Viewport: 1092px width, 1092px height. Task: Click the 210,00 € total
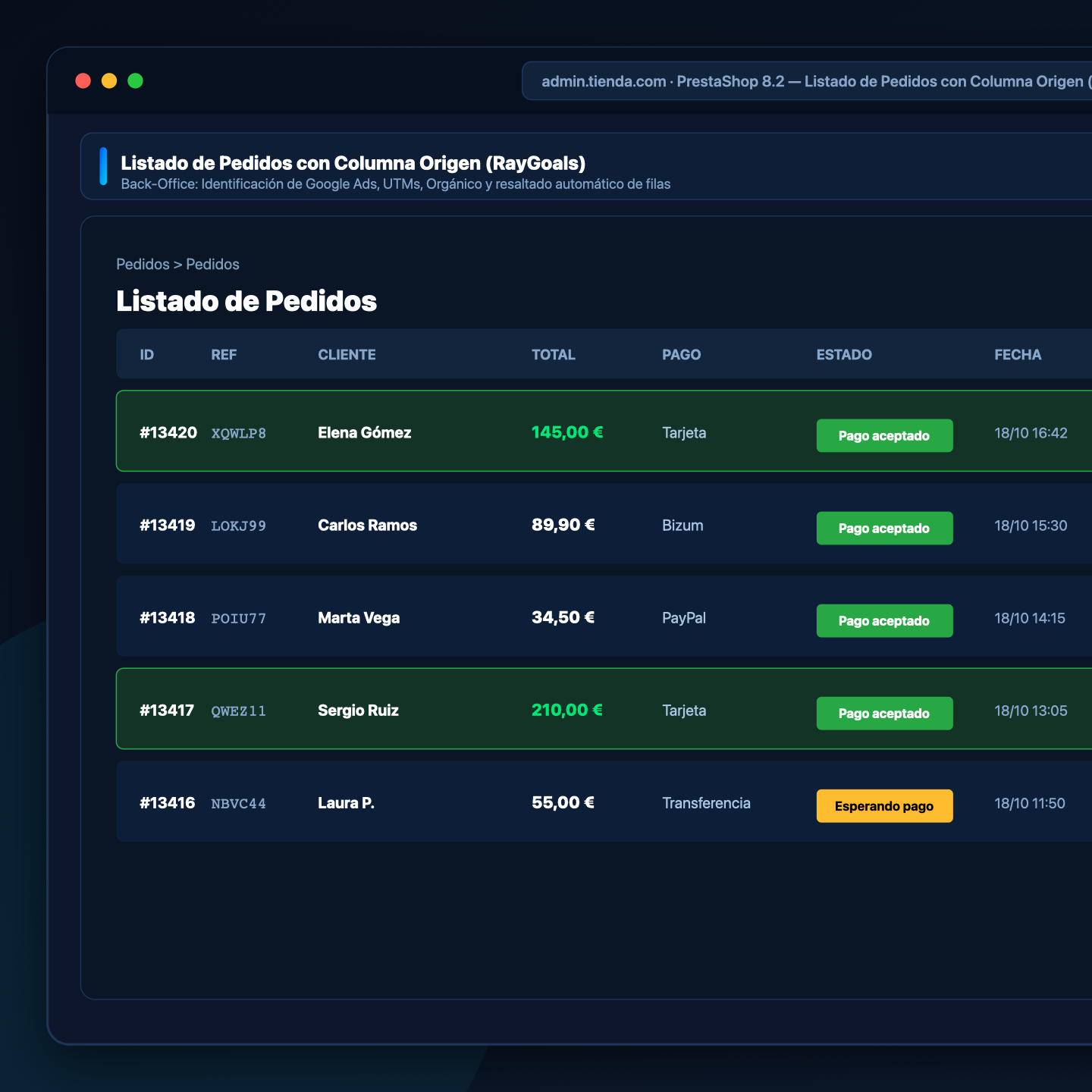pyautogui.click(x=567, y=710)
